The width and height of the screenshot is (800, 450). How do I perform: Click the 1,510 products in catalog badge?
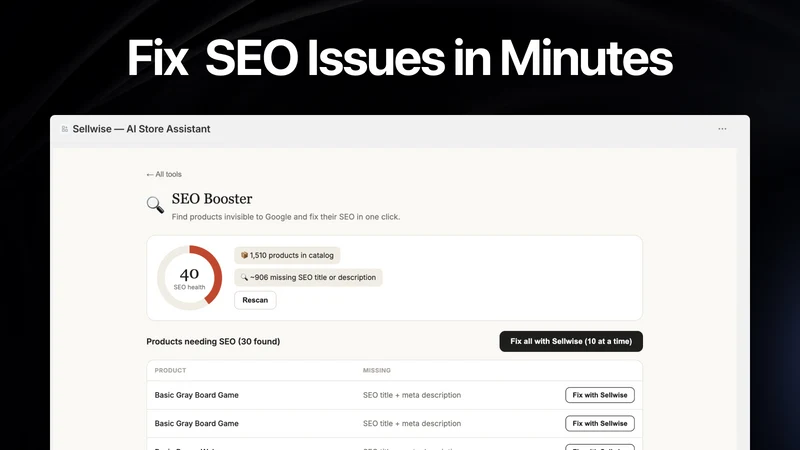(287, 255)
